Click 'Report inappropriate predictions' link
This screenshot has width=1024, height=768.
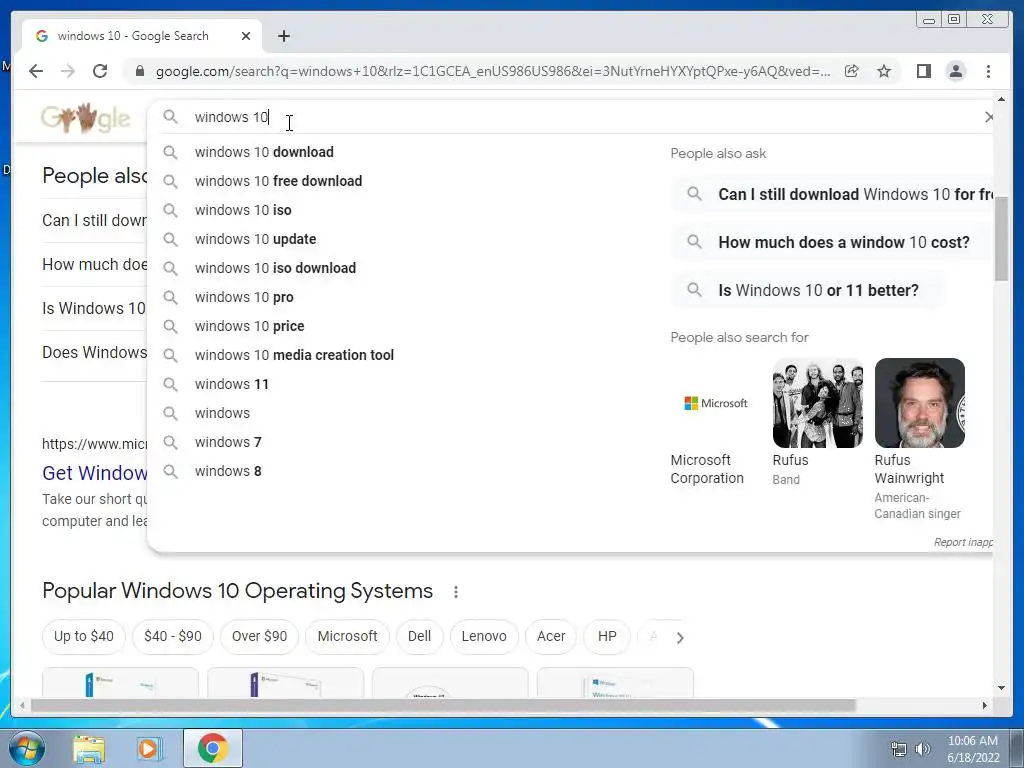click(x=963, y=542)
